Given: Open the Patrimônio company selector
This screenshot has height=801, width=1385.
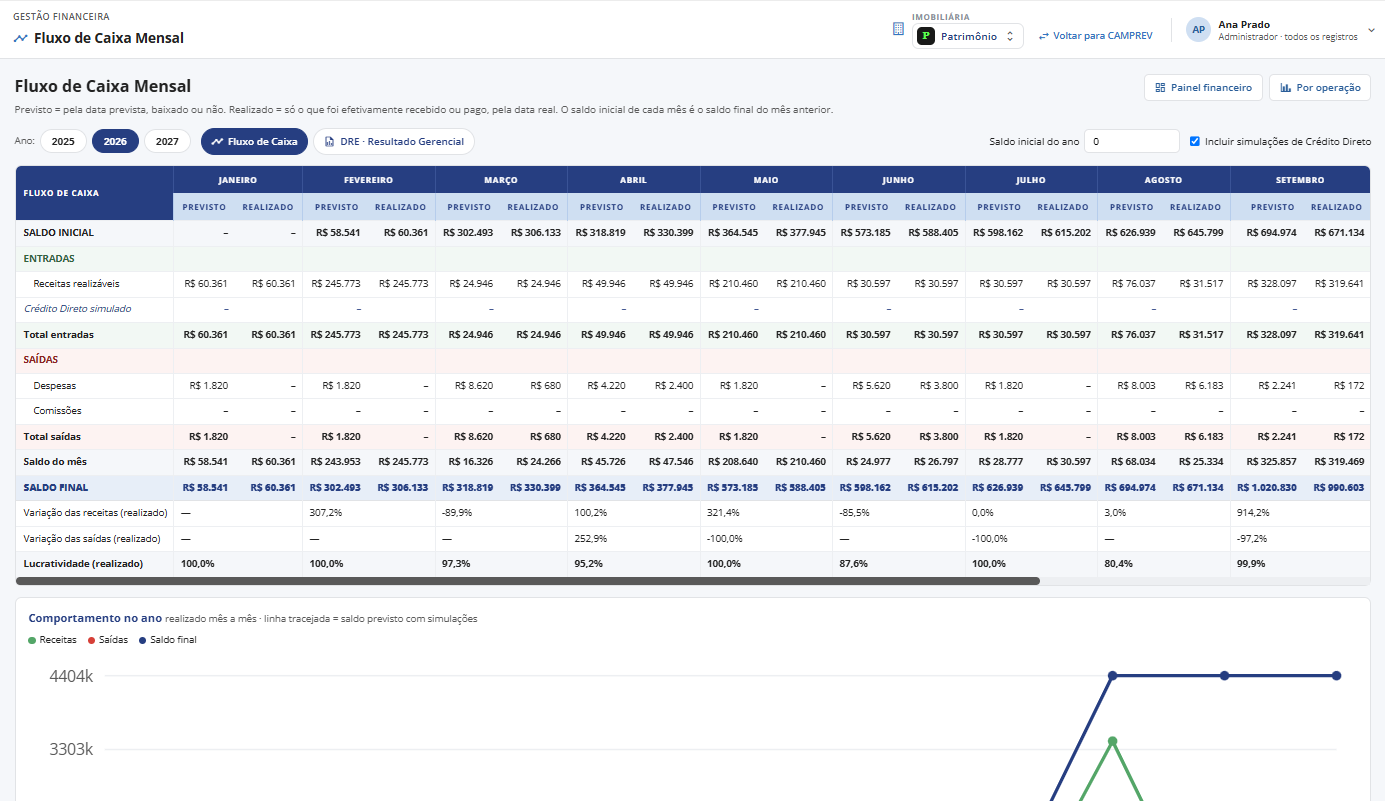Looking at the screenshot, I should (967, 36).
